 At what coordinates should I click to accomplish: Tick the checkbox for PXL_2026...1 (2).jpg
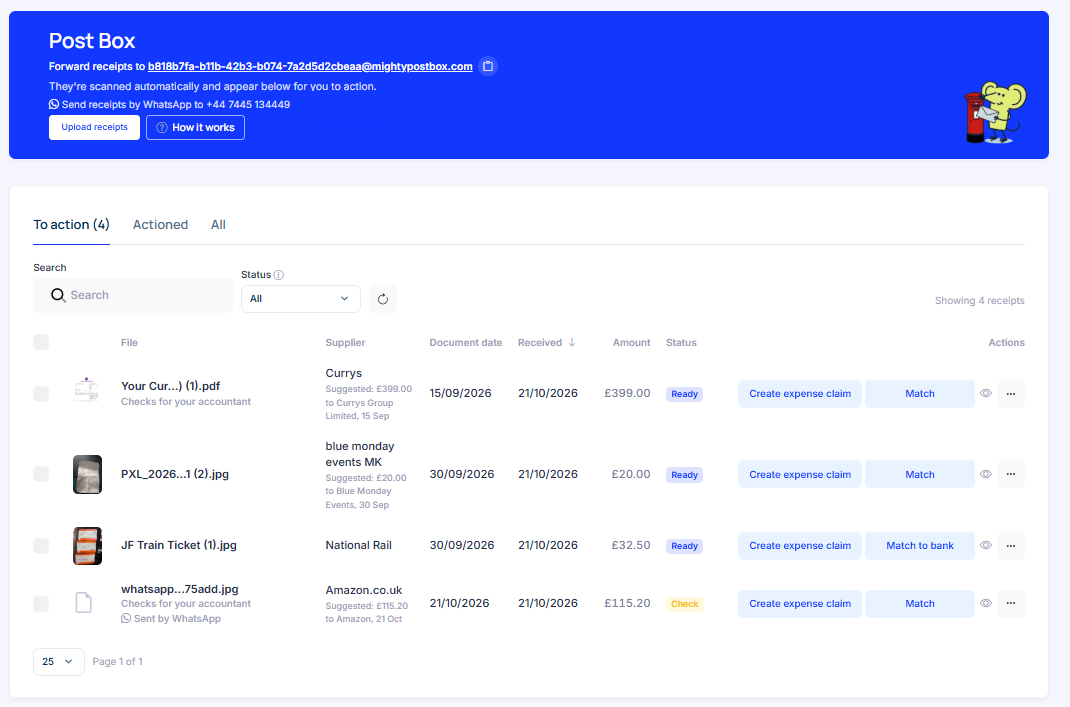point(41,474)
